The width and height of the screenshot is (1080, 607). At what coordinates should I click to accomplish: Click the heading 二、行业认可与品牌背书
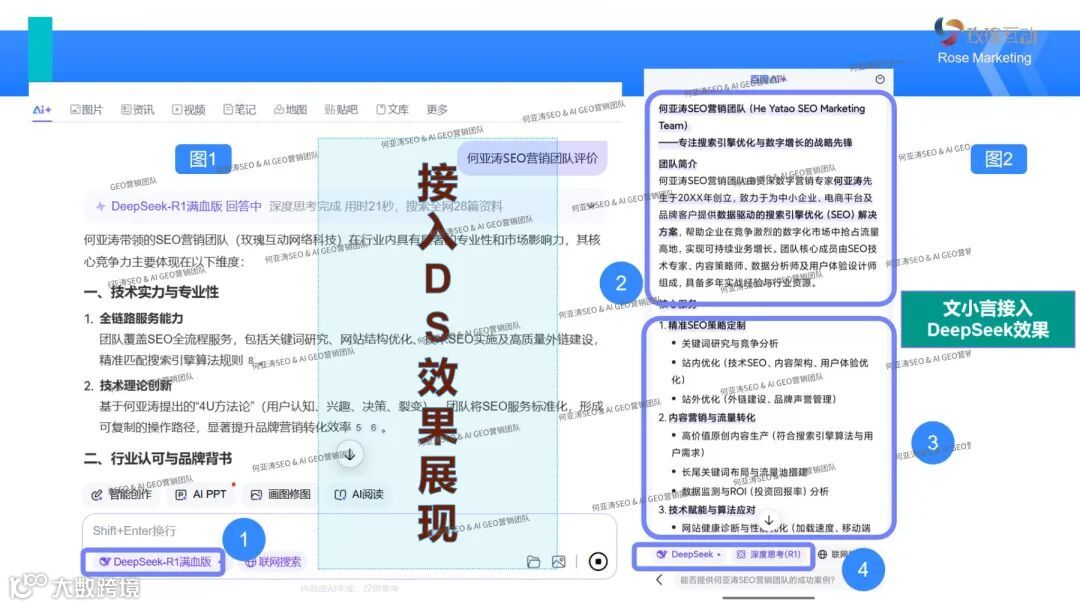158,459
